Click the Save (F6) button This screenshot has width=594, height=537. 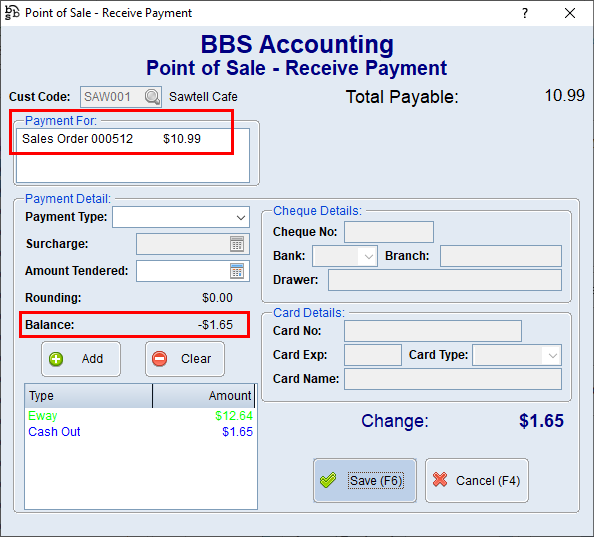(x=365, y=481)
